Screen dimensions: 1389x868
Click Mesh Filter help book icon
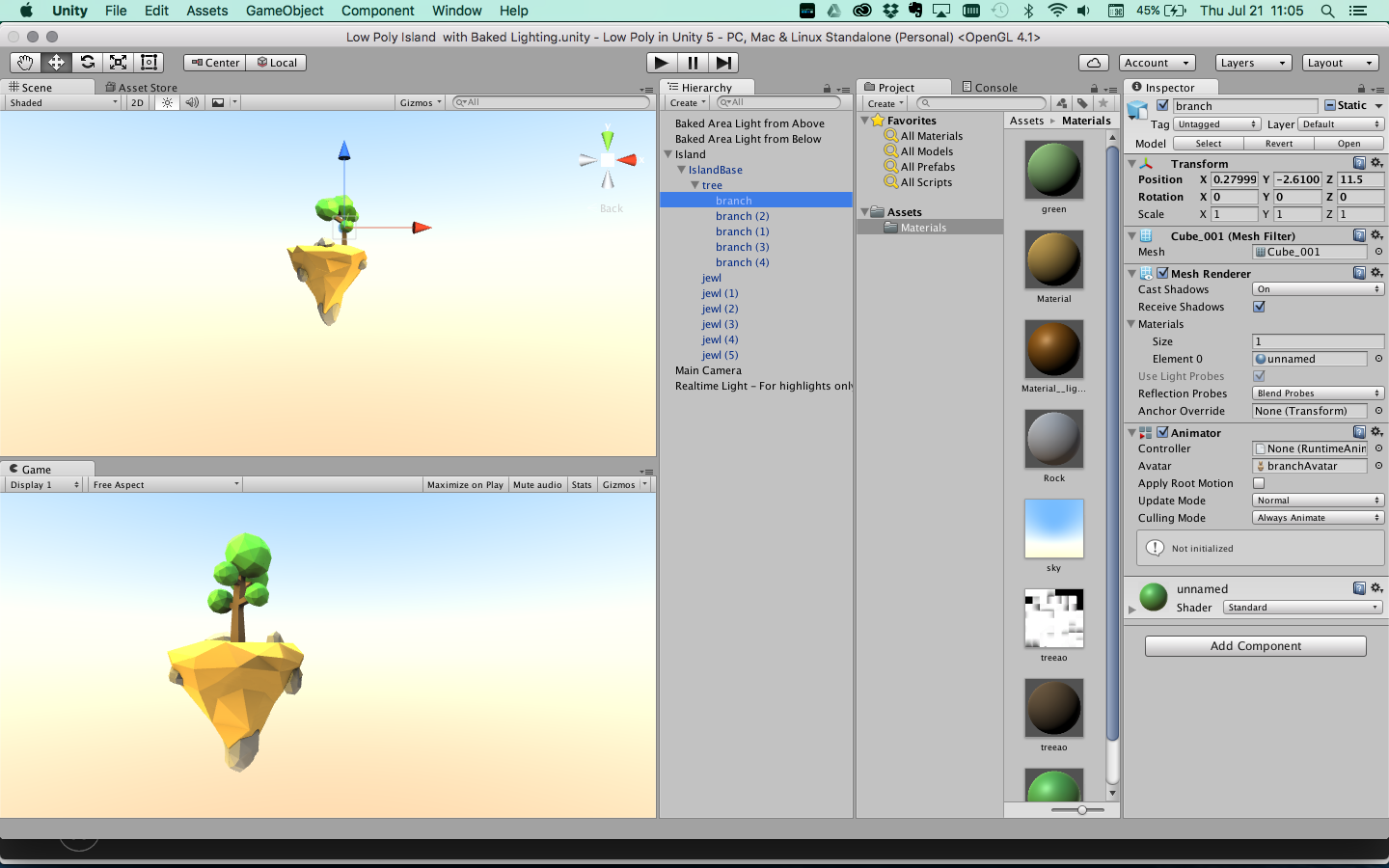pos(1359,235)
